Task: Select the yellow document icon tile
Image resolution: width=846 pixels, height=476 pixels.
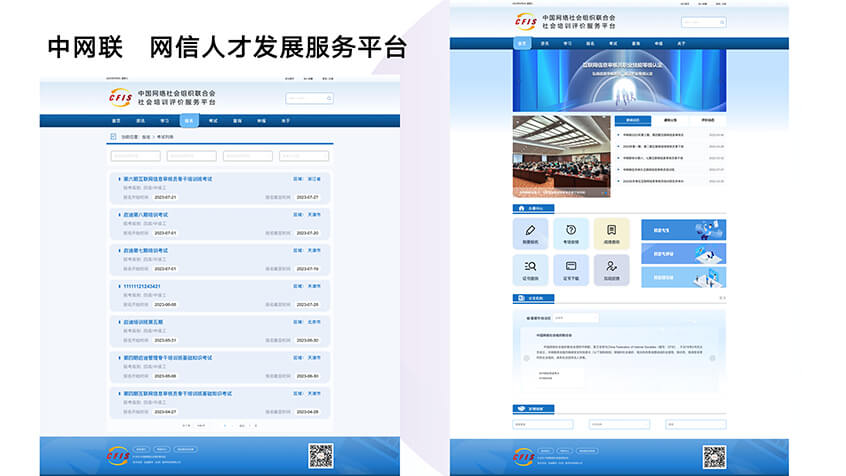Action: [x=612, y=233]
